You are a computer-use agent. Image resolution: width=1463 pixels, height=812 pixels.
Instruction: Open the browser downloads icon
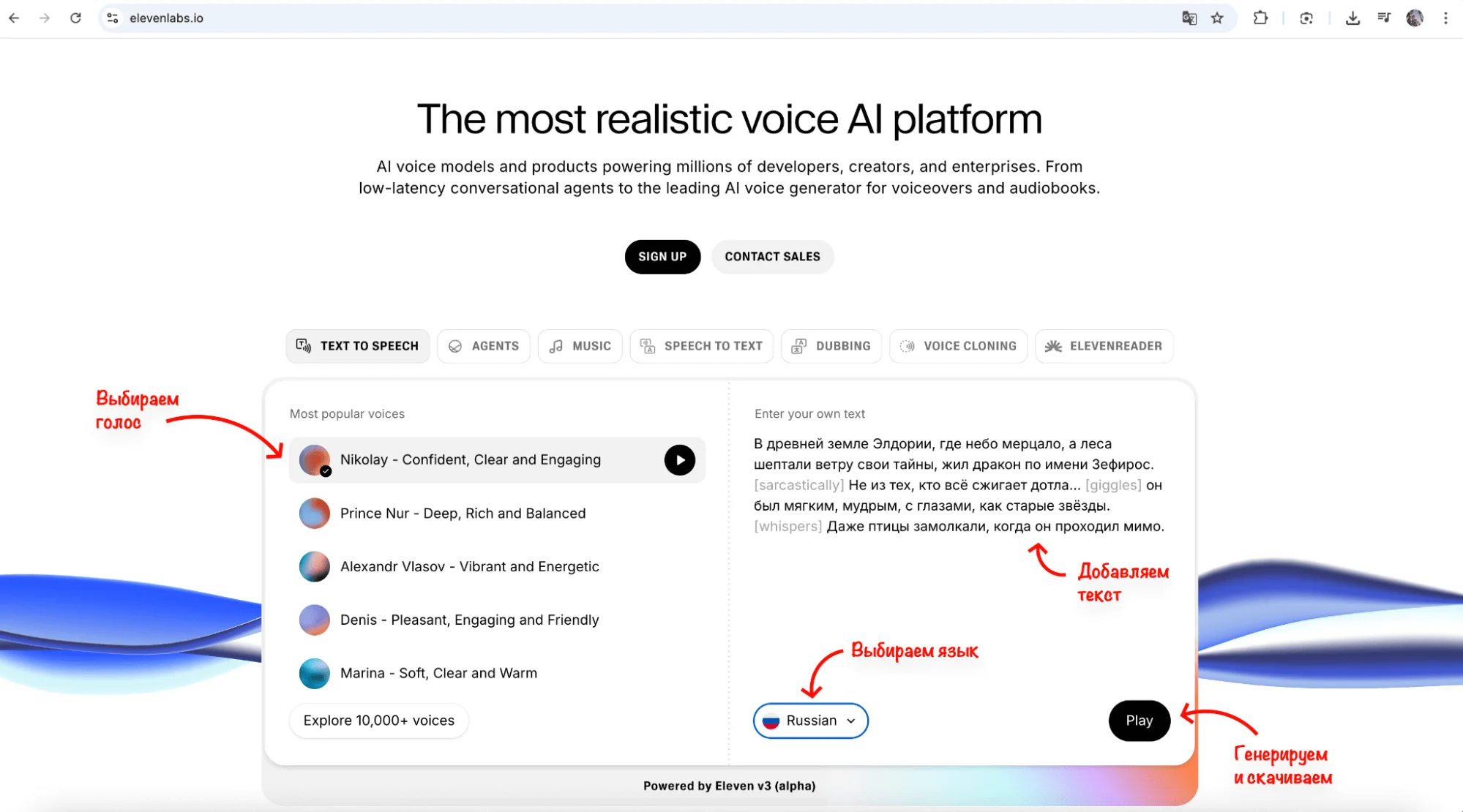[1352, 18]
